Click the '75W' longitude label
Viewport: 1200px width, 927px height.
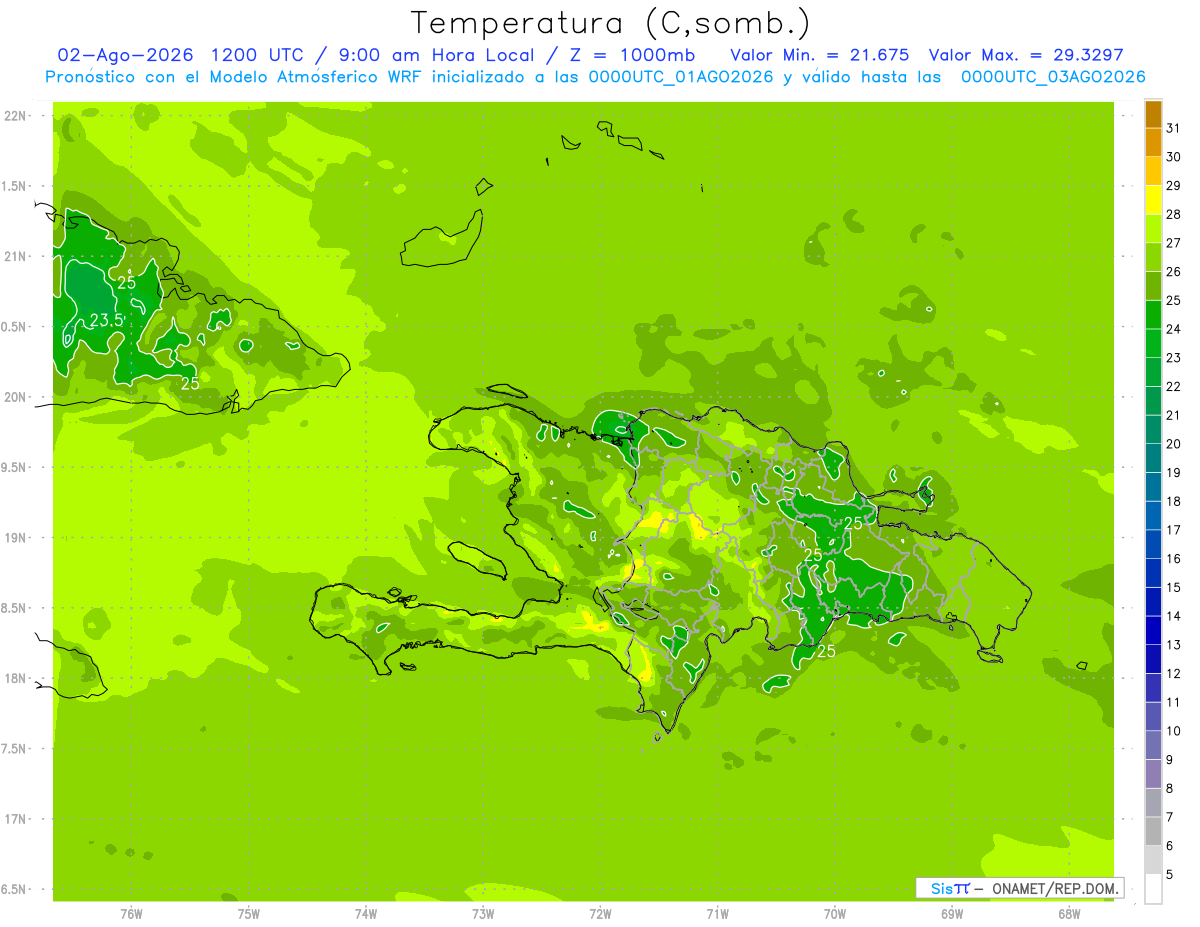[249, 914]
